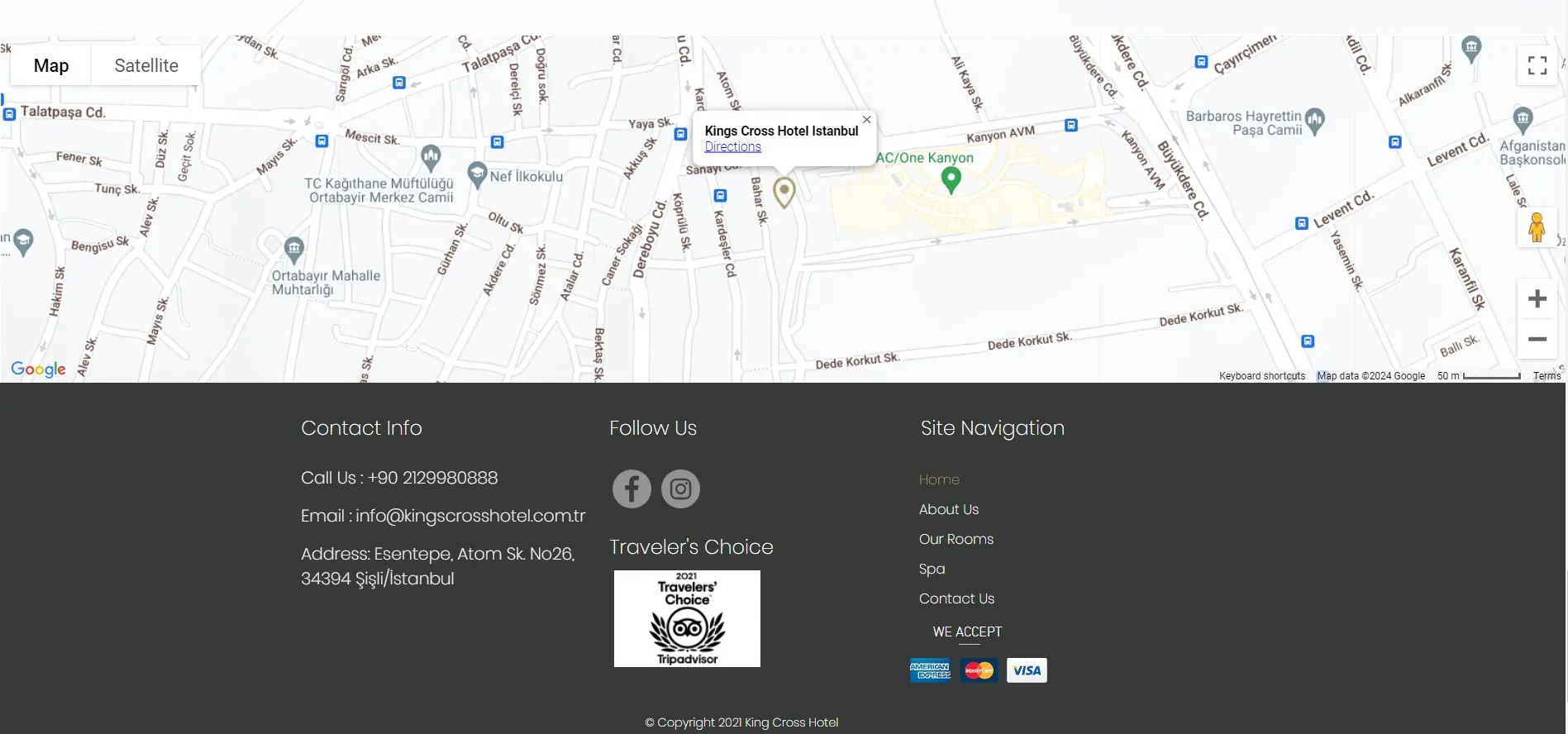Open the Facebook page icon

[x=631, y=489]
